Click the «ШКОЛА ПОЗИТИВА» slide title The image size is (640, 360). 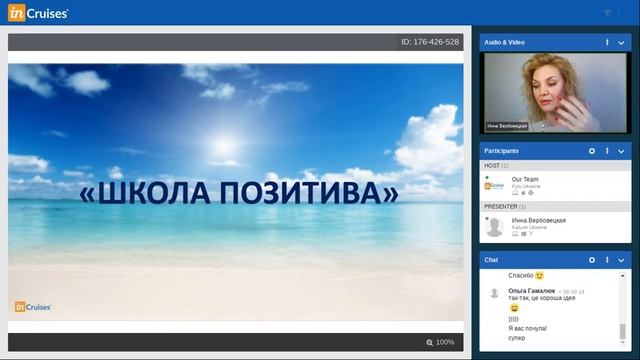[x=239, y=193]
